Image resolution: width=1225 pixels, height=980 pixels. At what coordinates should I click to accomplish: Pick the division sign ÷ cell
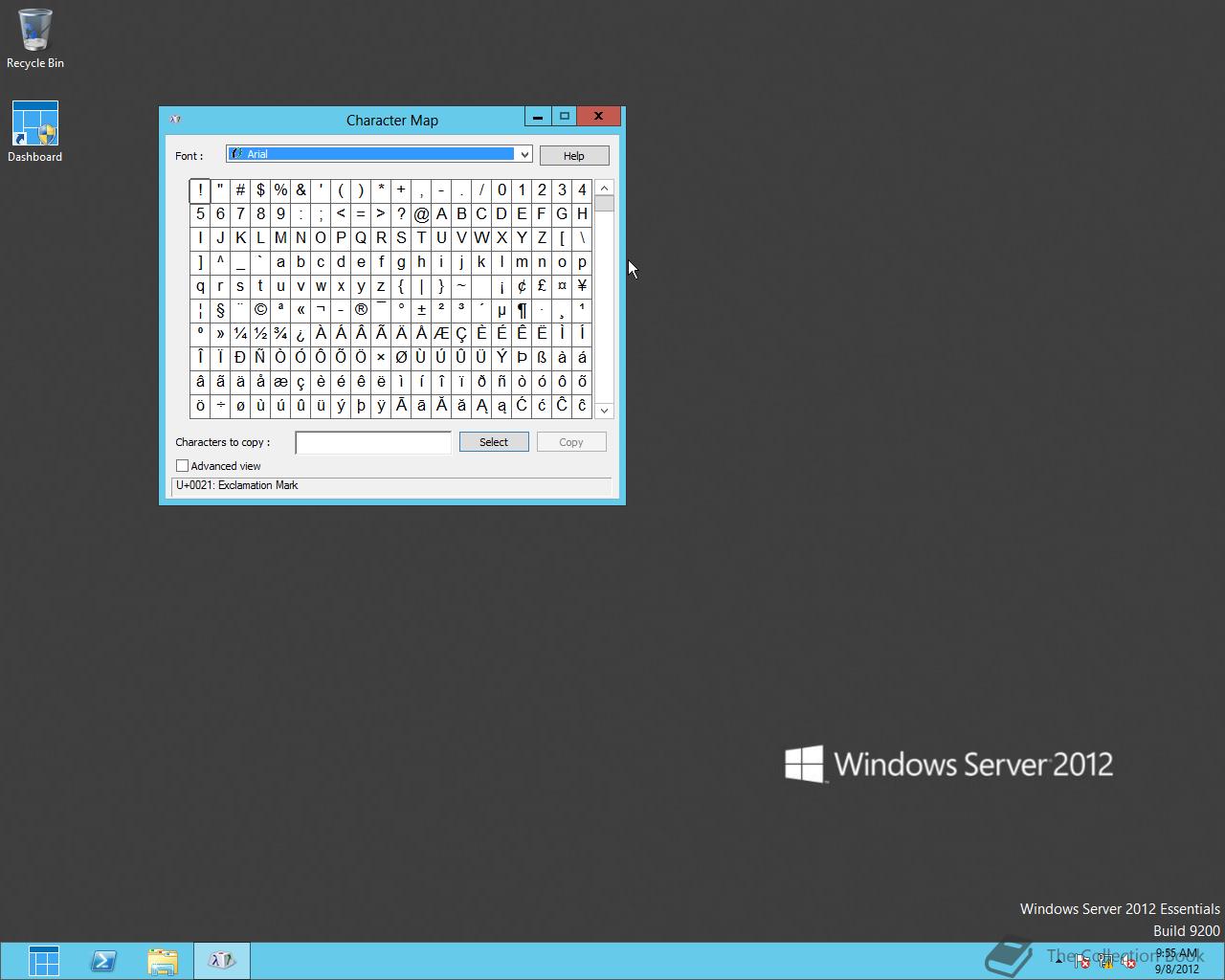tap(220, 406)
